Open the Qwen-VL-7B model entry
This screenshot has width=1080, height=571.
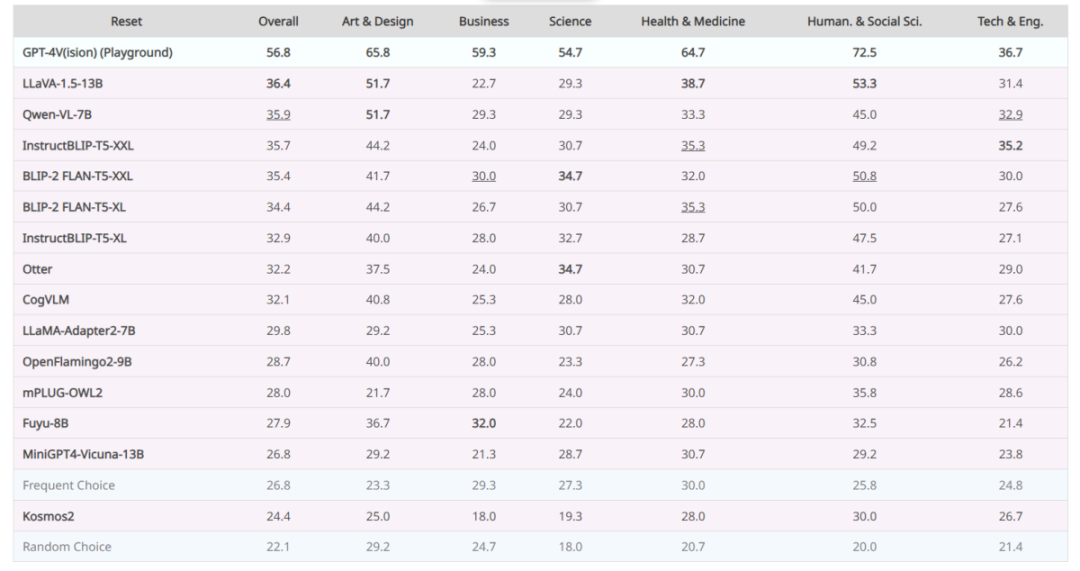coord(56,114)
